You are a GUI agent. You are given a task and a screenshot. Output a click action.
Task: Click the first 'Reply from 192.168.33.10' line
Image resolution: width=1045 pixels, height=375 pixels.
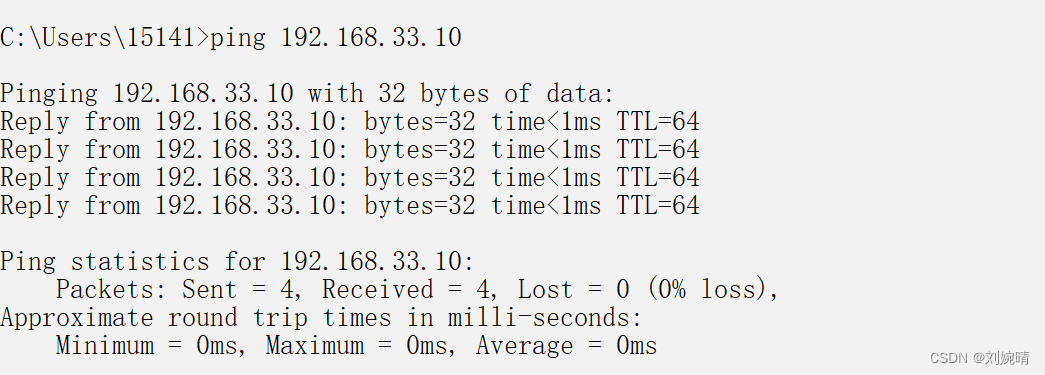pos(350,123)
